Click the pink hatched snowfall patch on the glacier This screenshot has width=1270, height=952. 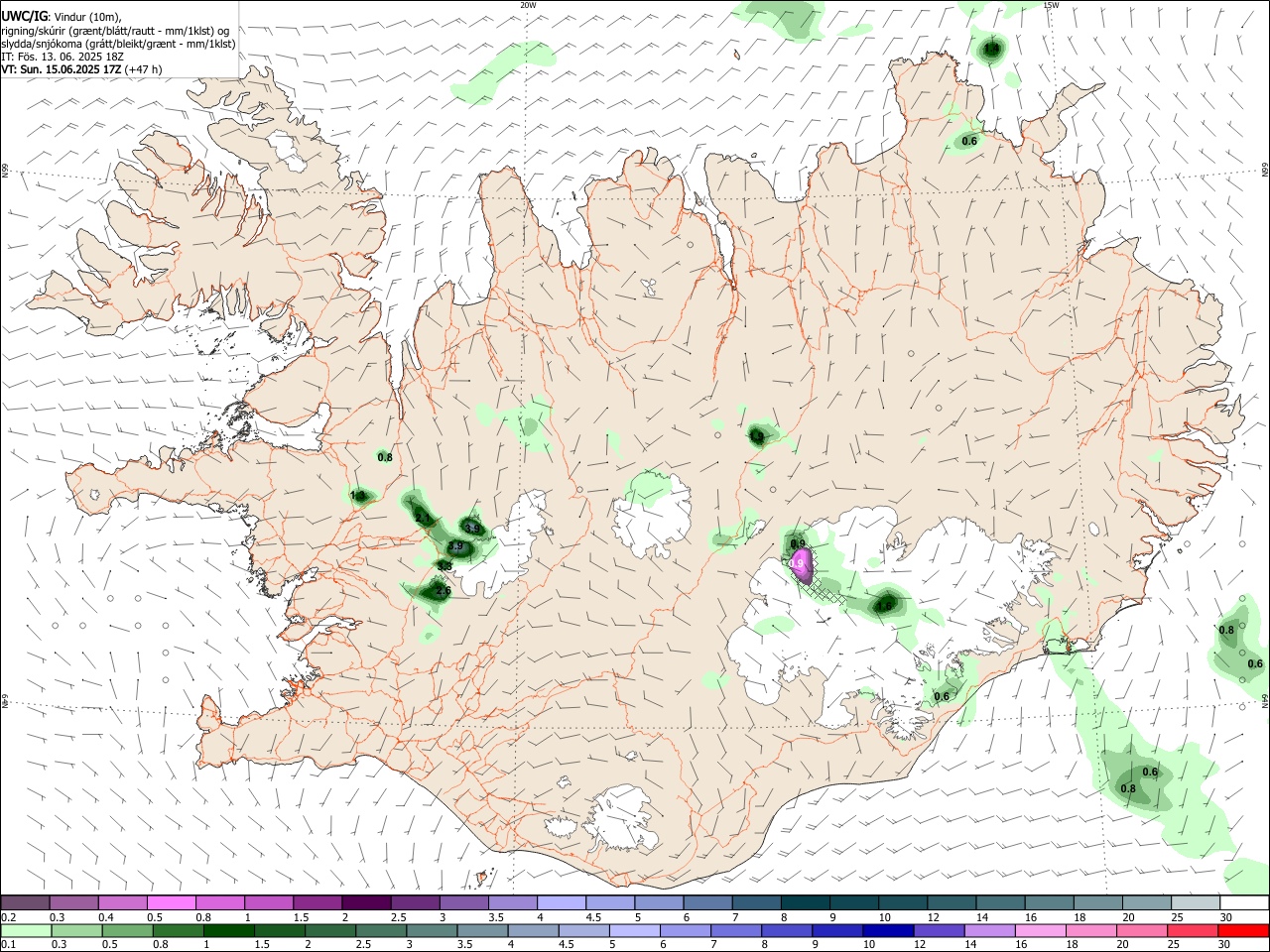(x=801, y=567)
